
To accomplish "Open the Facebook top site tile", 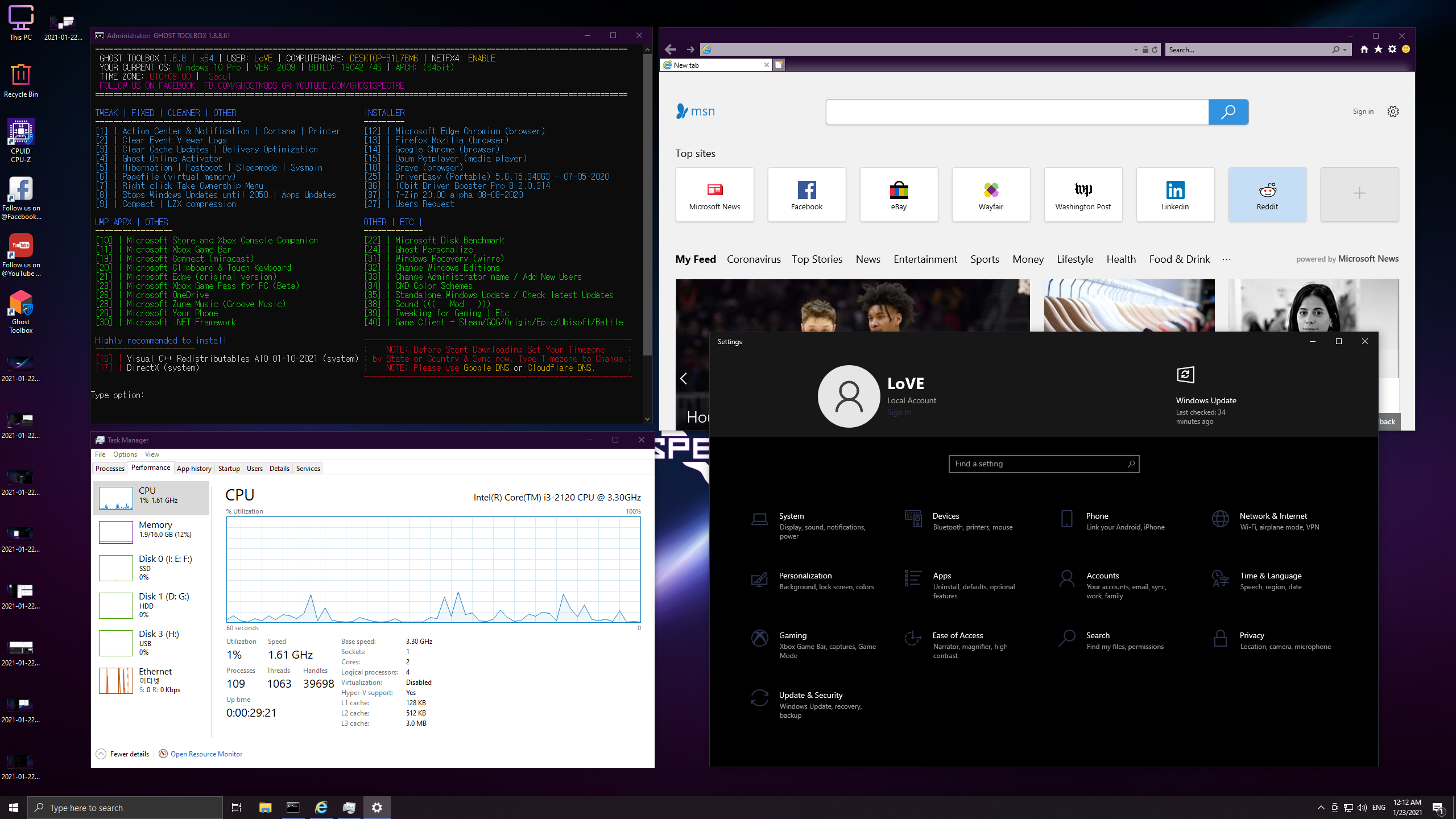I will point(806,195).
